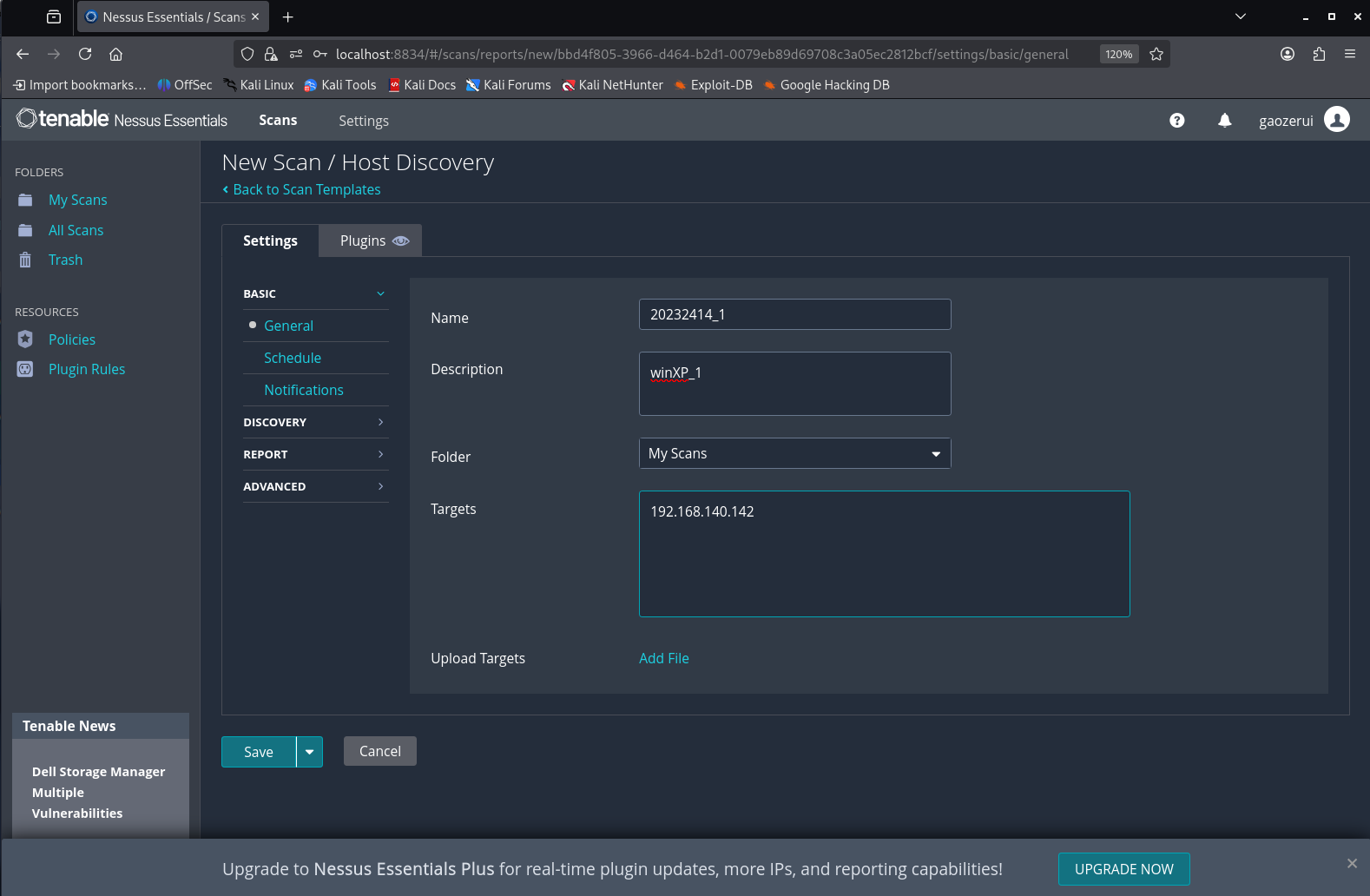The image size is (1370, 896).
Task: Click the Plugin Rules icon
Action: coord(25,369)
